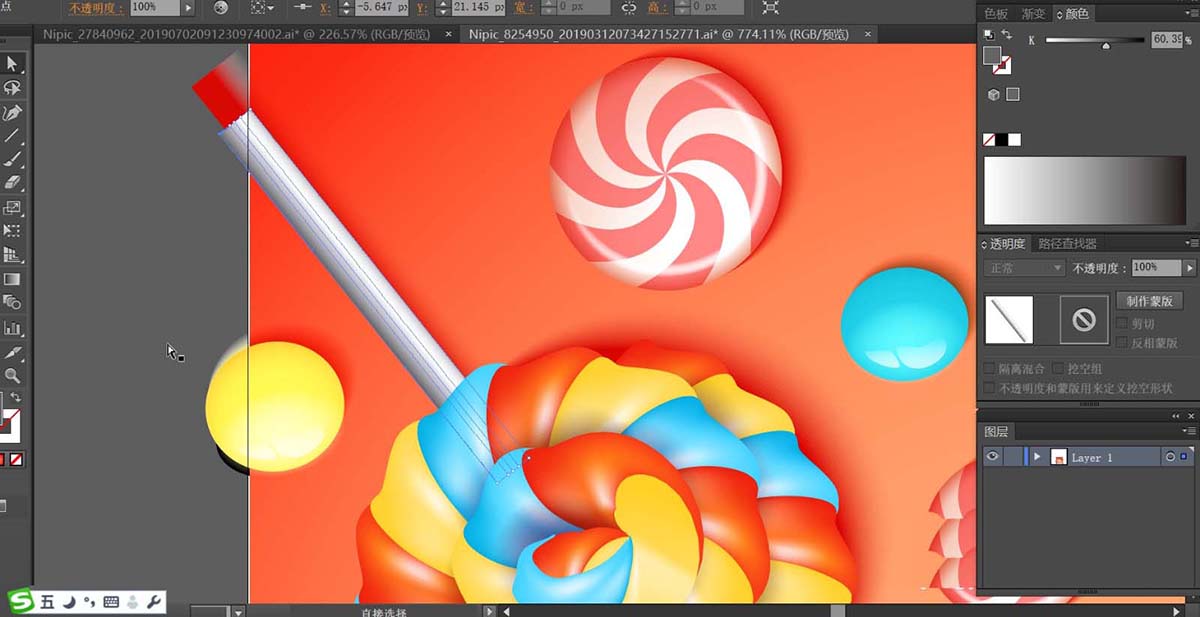Screen dimensions: 1200x617
Task: Toggle Layer 1 lock column
Action: 1013,457
